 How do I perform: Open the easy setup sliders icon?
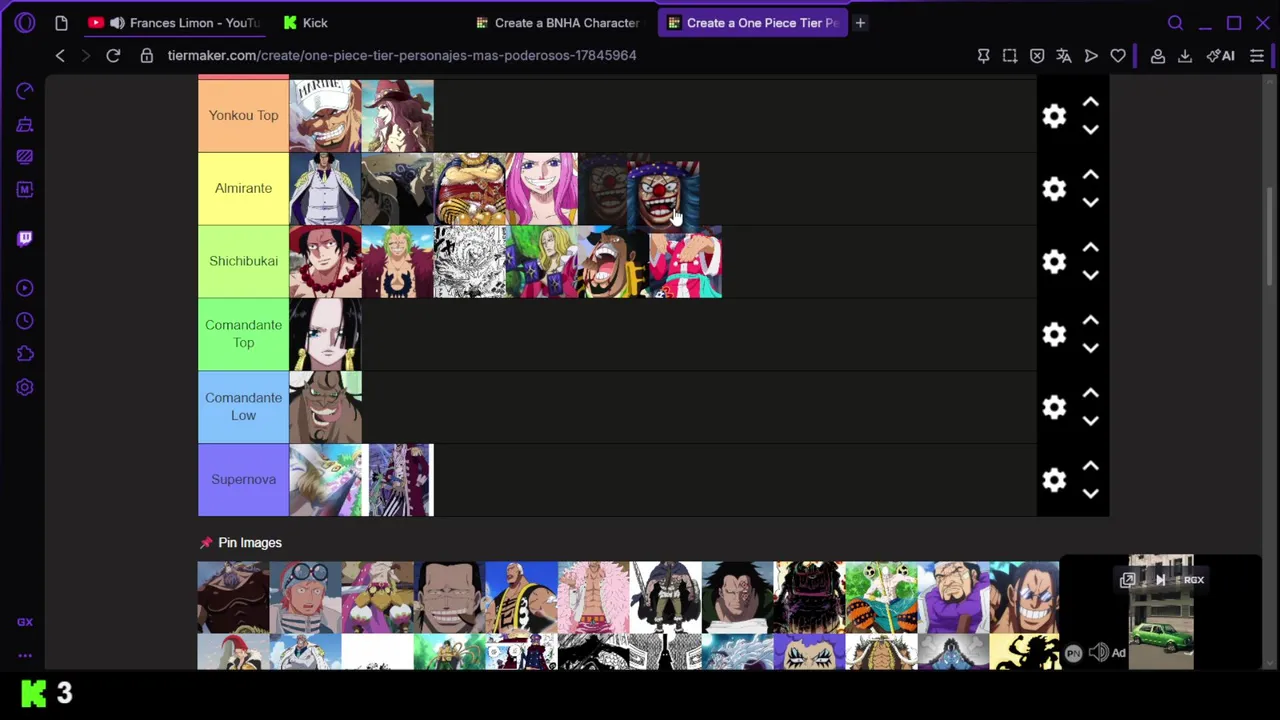point(1257,56)
